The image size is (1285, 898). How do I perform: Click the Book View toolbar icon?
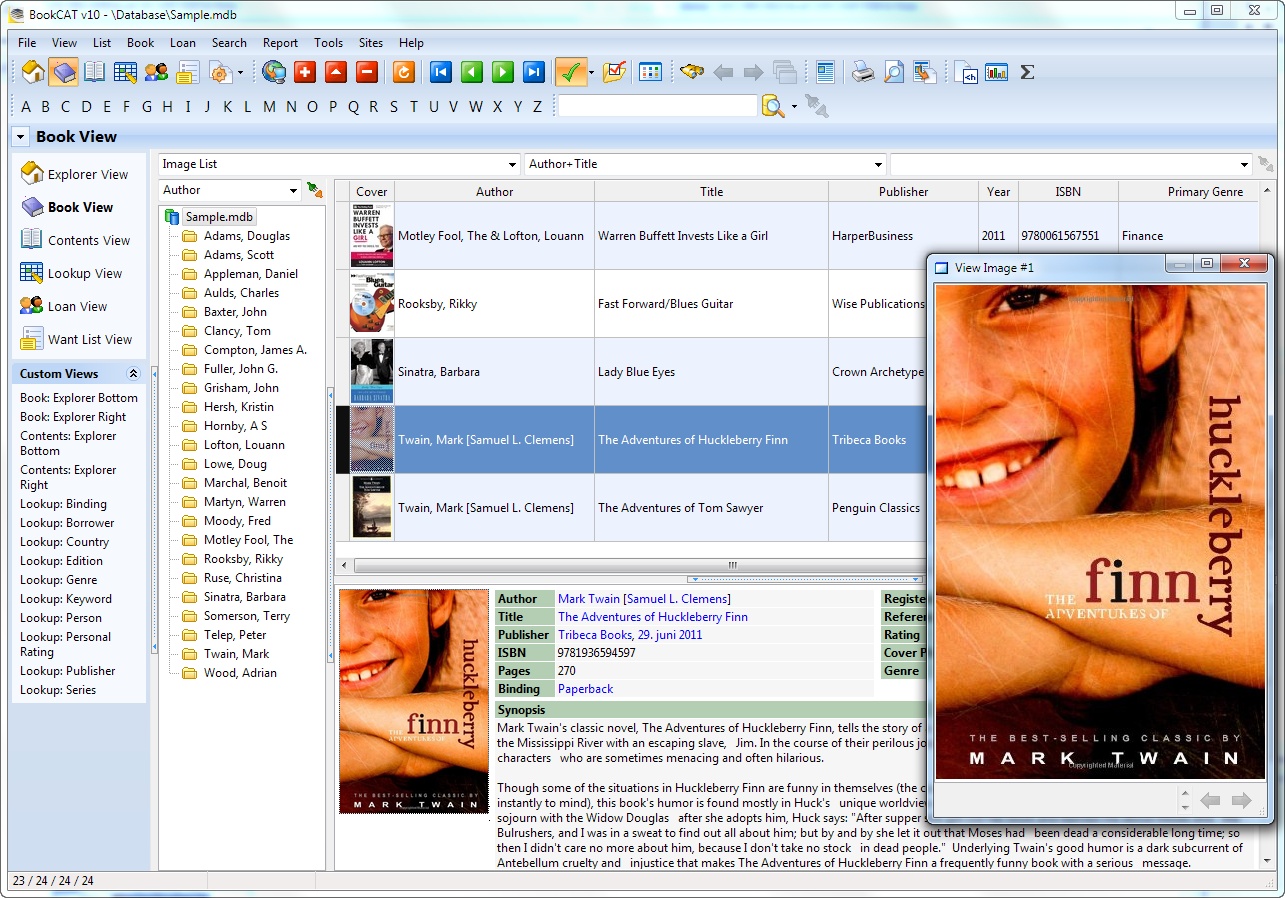[64, 72]
